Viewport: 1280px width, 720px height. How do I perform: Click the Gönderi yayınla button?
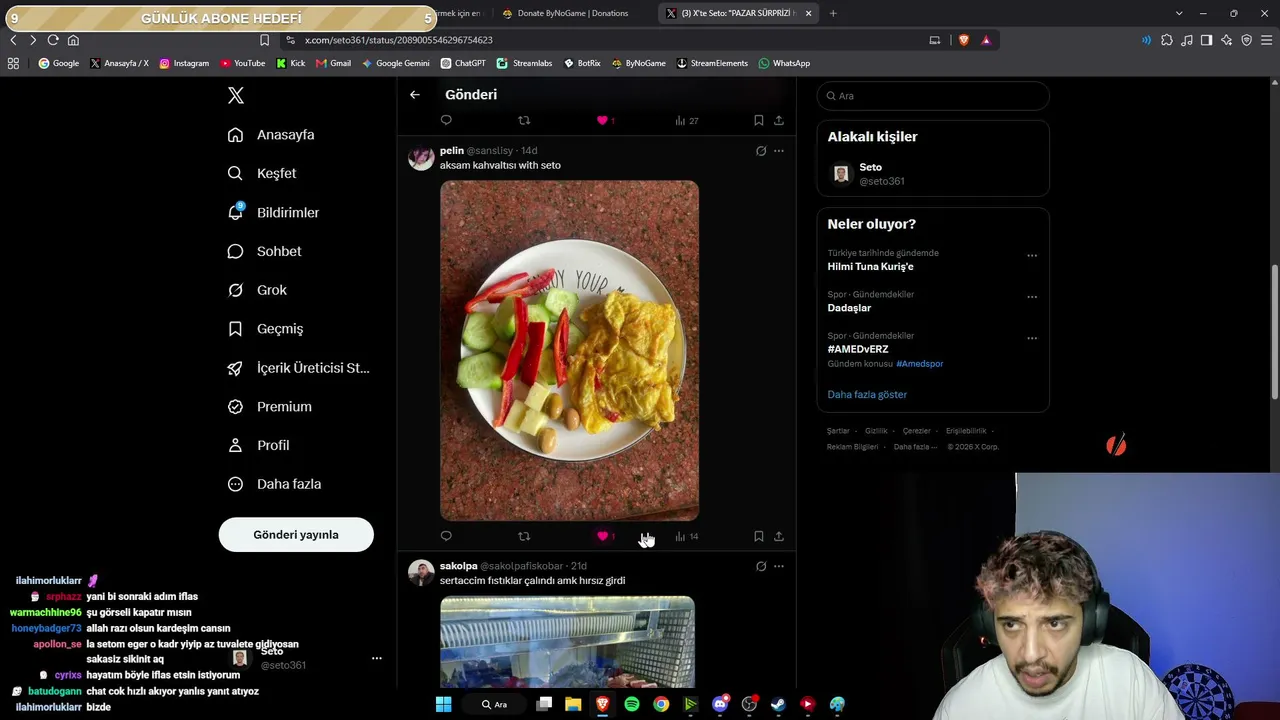click(296, 535)
